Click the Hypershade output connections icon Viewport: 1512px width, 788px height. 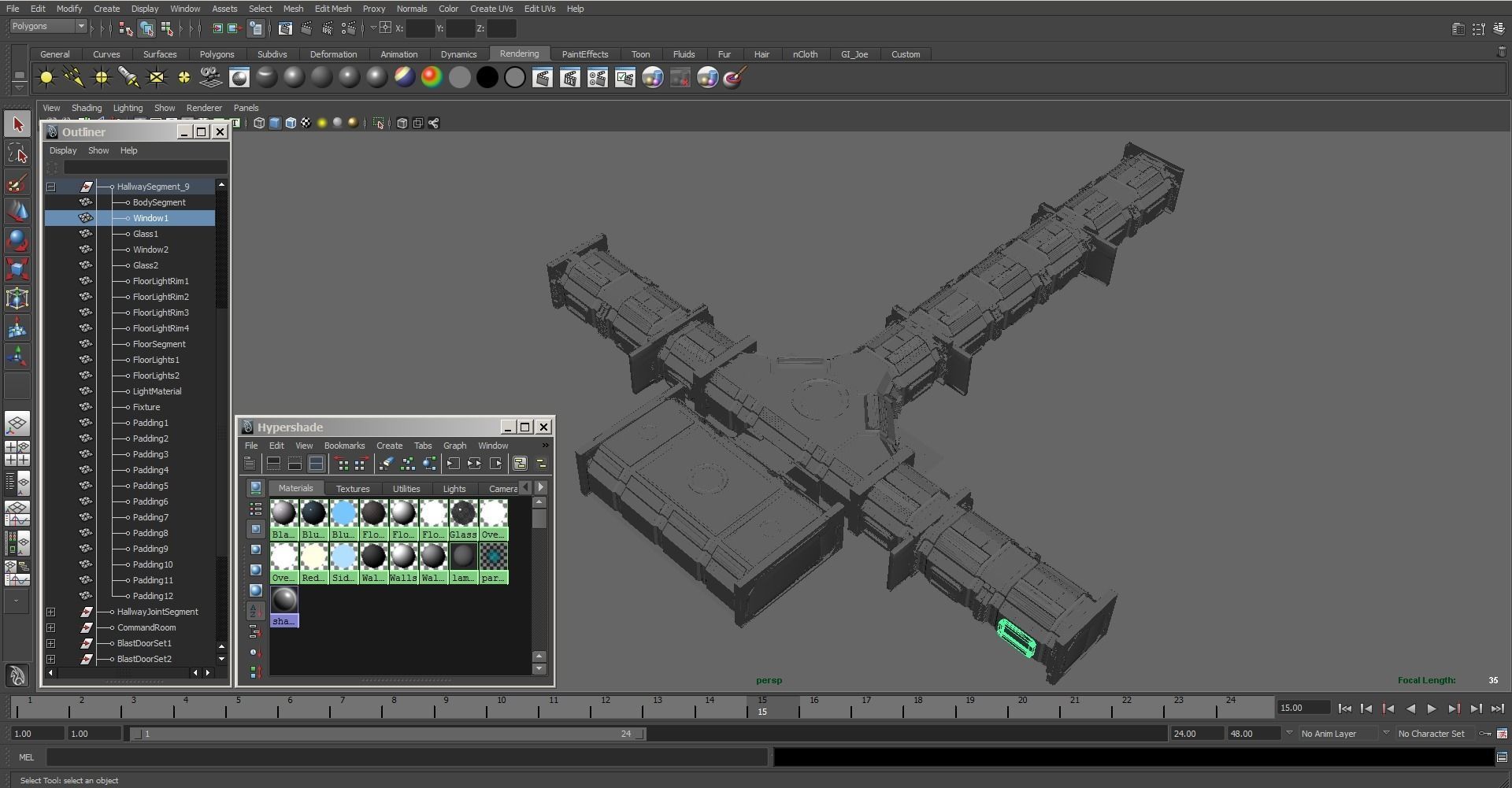coord(495,464)
